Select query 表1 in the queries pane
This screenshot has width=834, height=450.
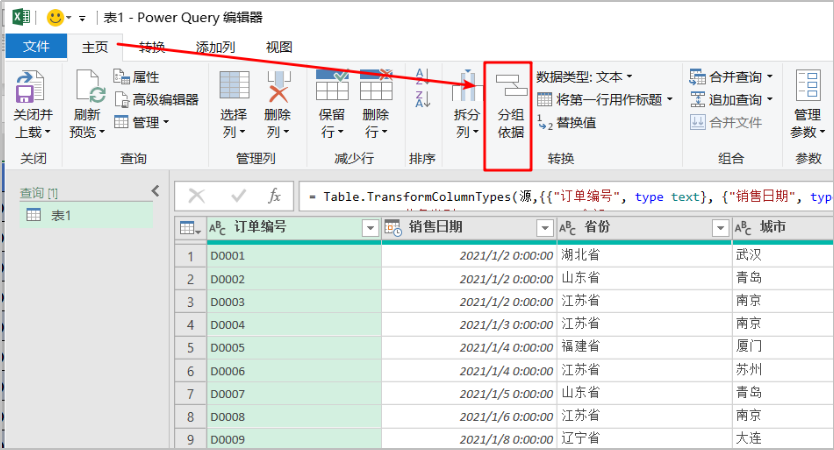(x=62, y=215)
